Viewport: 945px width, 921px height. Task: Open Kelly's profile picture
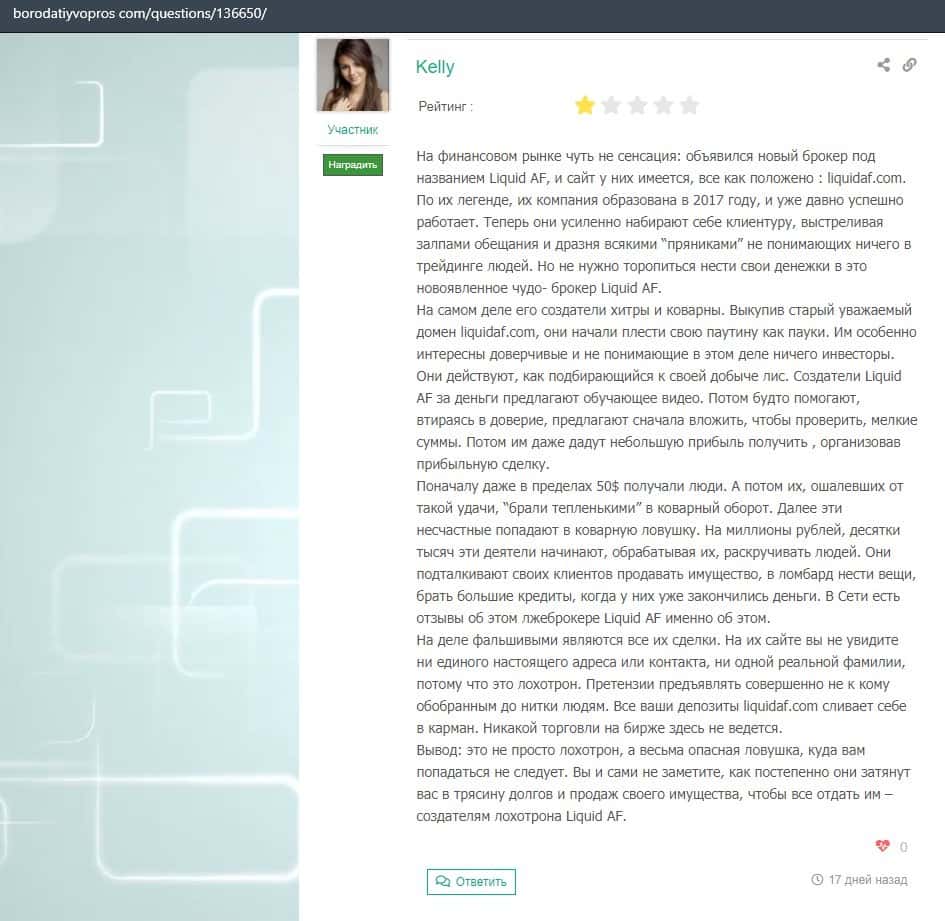point(353,75)
